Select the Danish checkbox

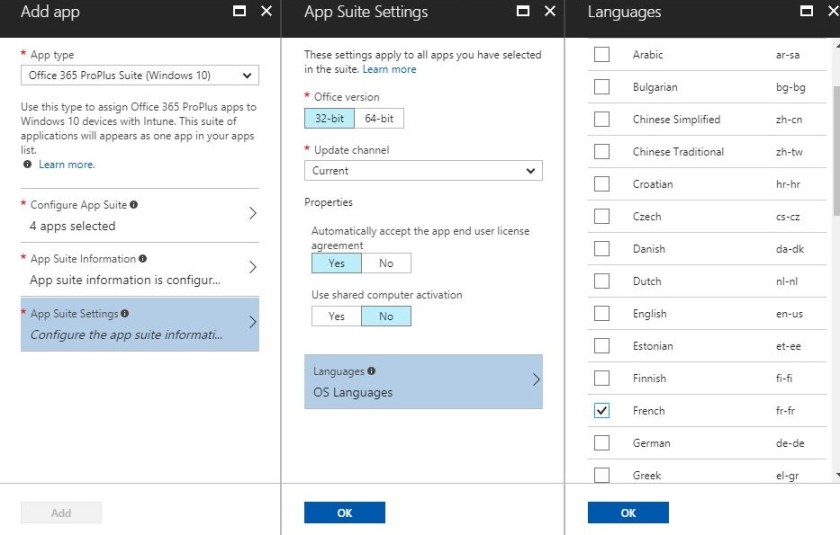point(602,248)
